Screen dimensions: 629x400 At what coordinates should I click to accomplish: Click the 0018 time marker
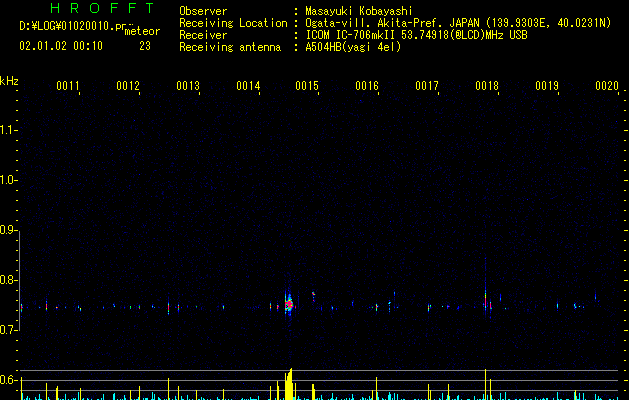coord(487,86)
